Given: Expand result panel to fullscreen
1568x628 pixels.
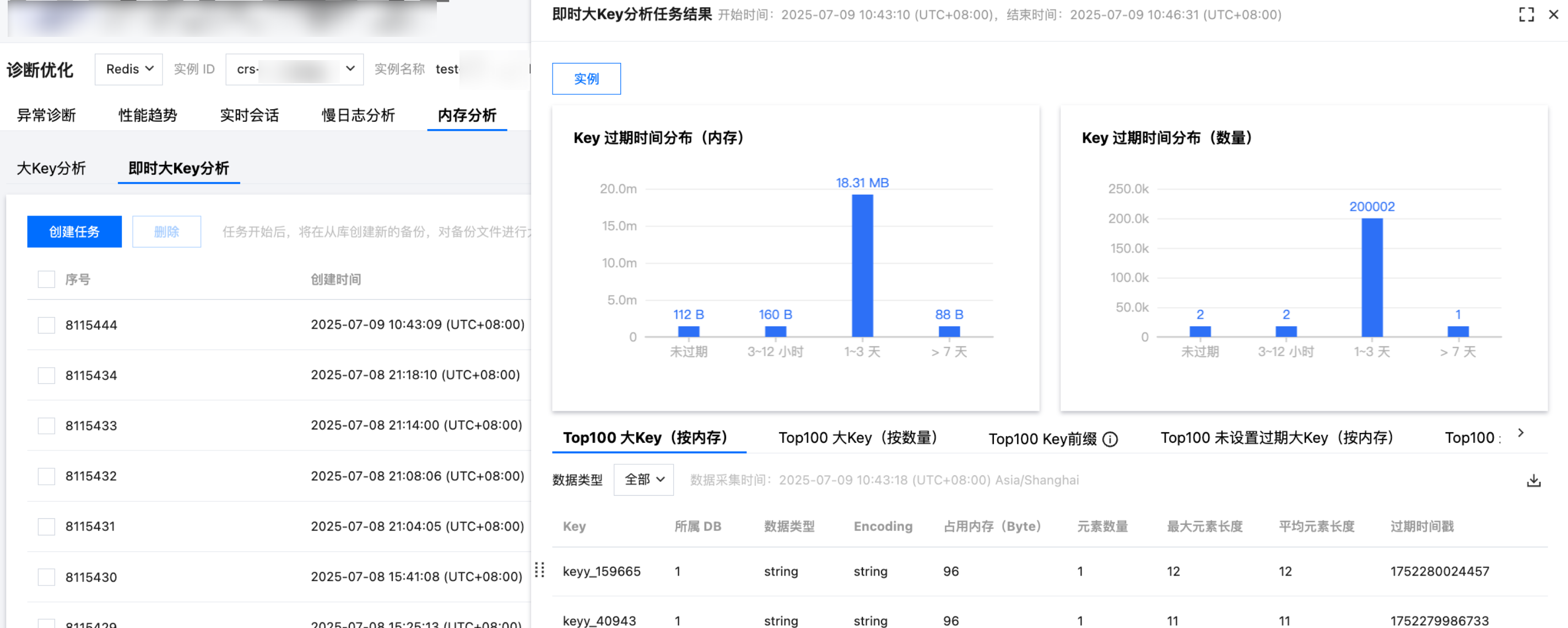Looking at the screenshot, I should pos(1526,15).
